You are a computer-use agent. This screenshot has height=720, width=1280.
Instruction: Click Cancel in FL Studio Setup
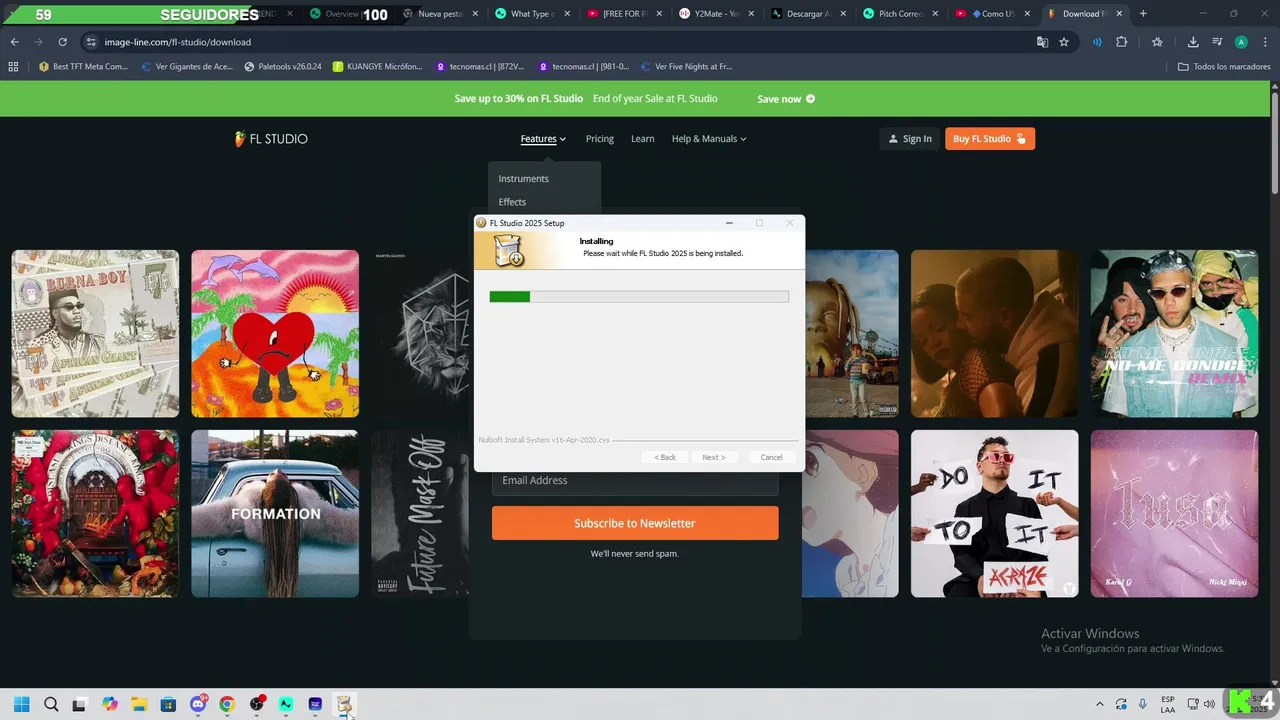click(771, 457)
